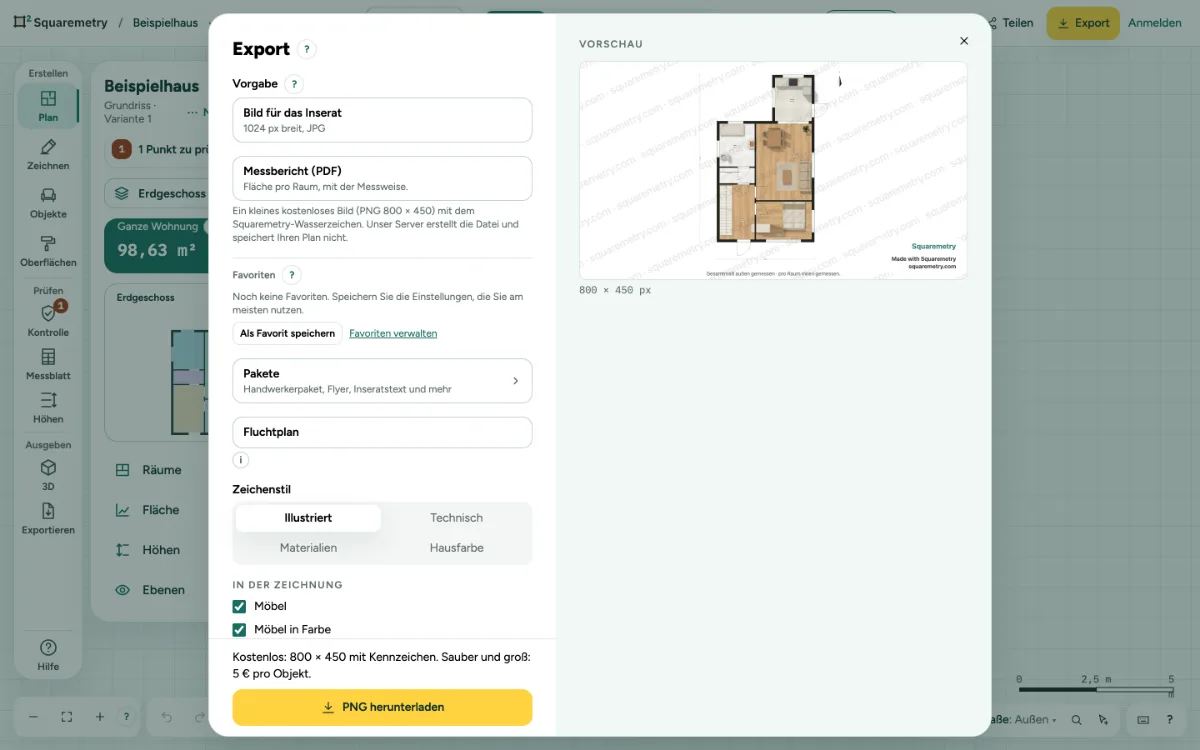Close the Export dialog

964,41
